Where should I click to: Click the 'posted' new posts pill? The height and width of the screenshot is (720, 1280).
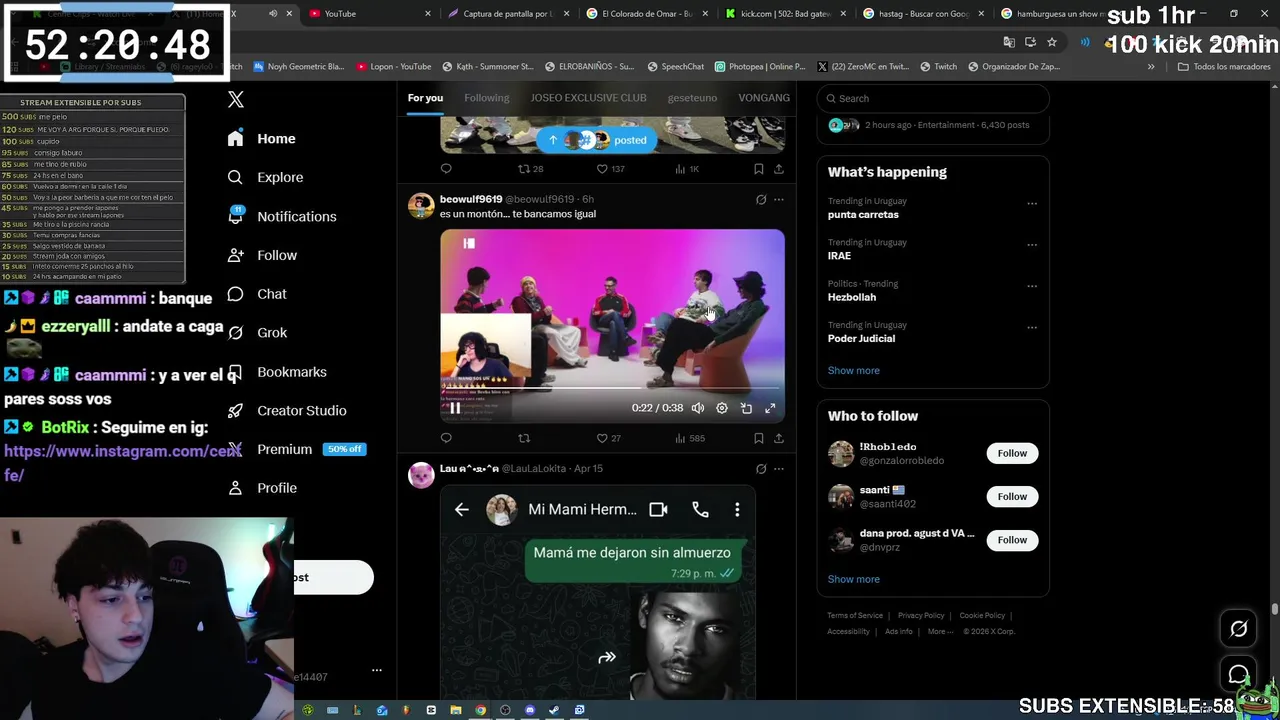596,140
